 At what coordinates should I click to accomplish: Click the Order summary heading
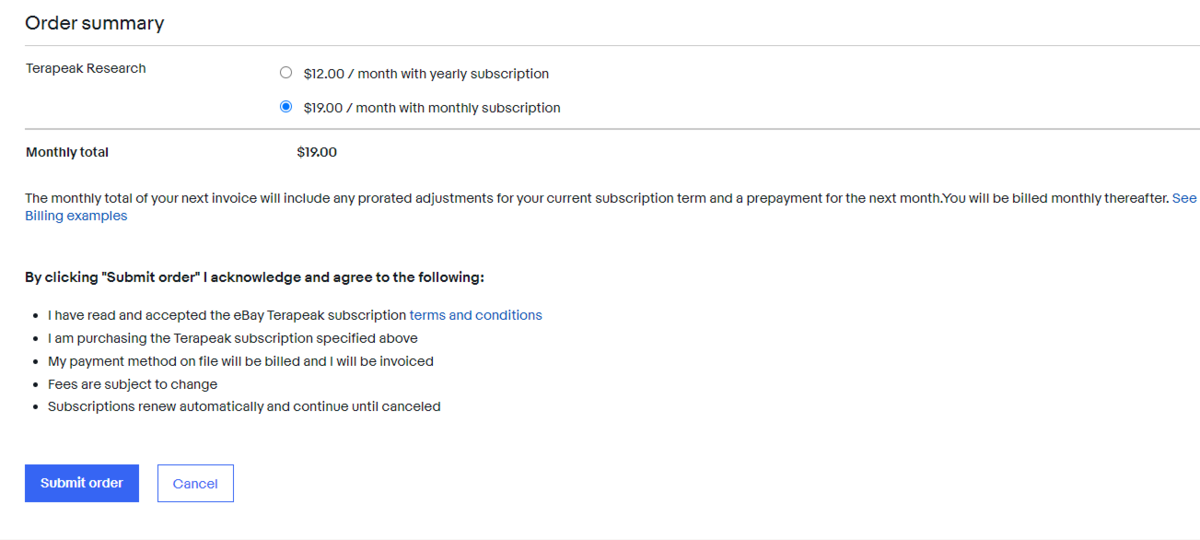pyautogui.click(x=94, y=23)
